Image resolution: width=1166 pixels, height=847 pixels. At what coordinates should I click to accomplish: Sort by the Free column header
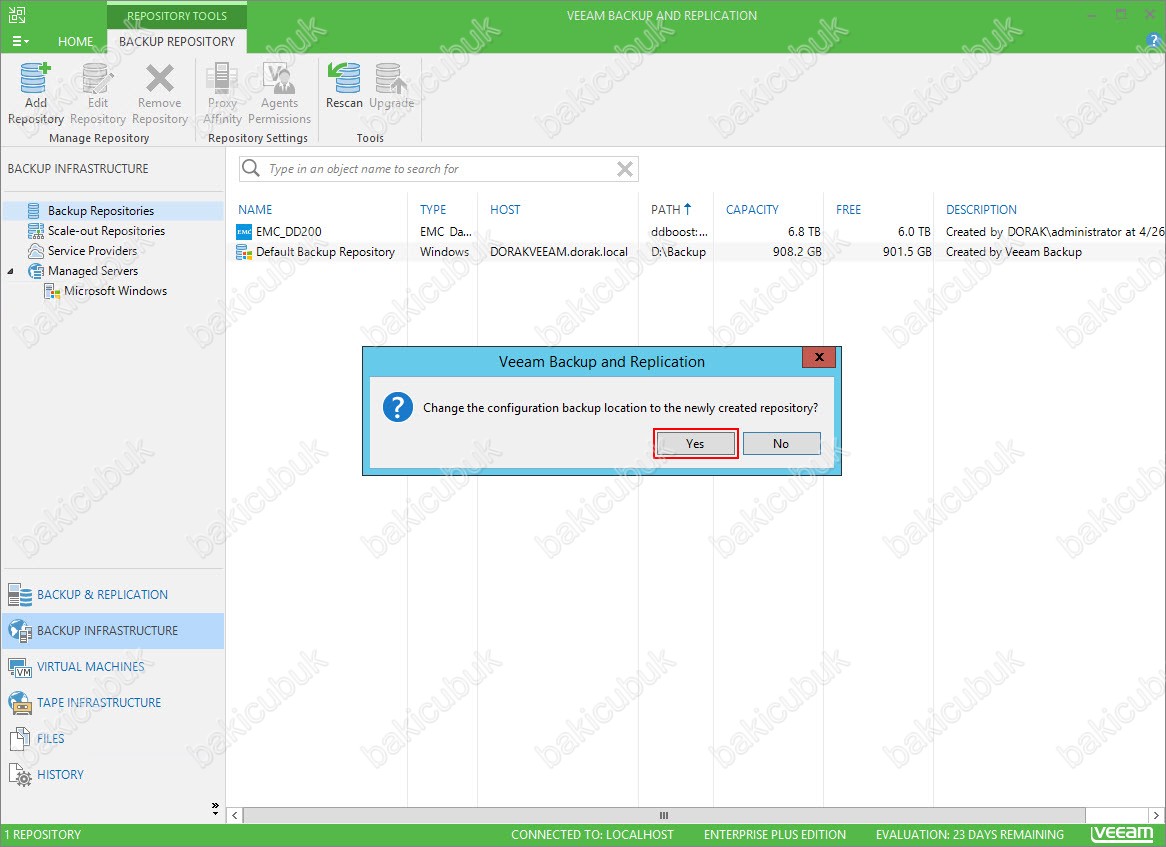coord(848,210)
